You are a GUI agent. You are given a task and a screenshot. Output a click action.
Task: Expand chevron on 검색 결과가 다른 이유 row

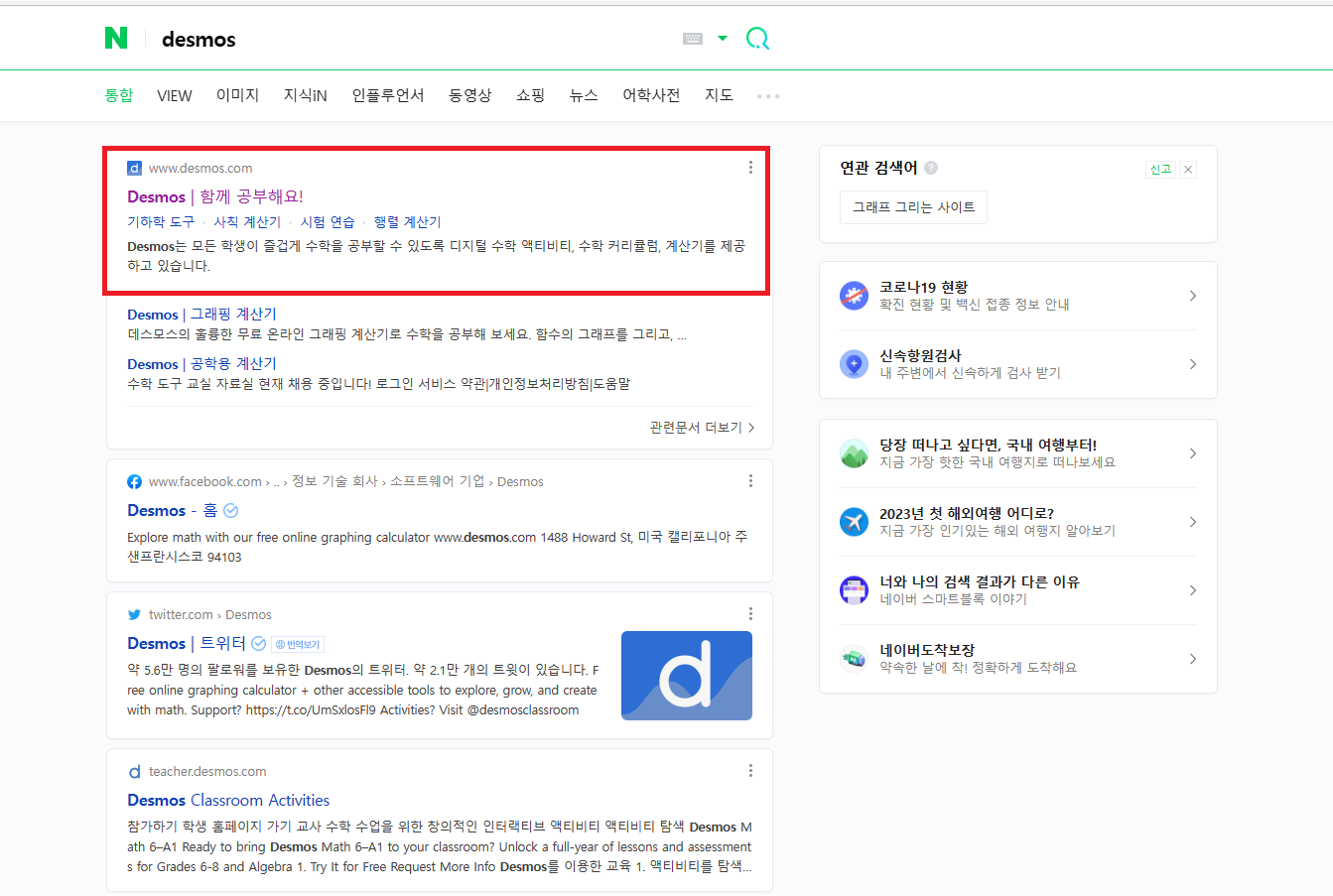coord(1193,590)
